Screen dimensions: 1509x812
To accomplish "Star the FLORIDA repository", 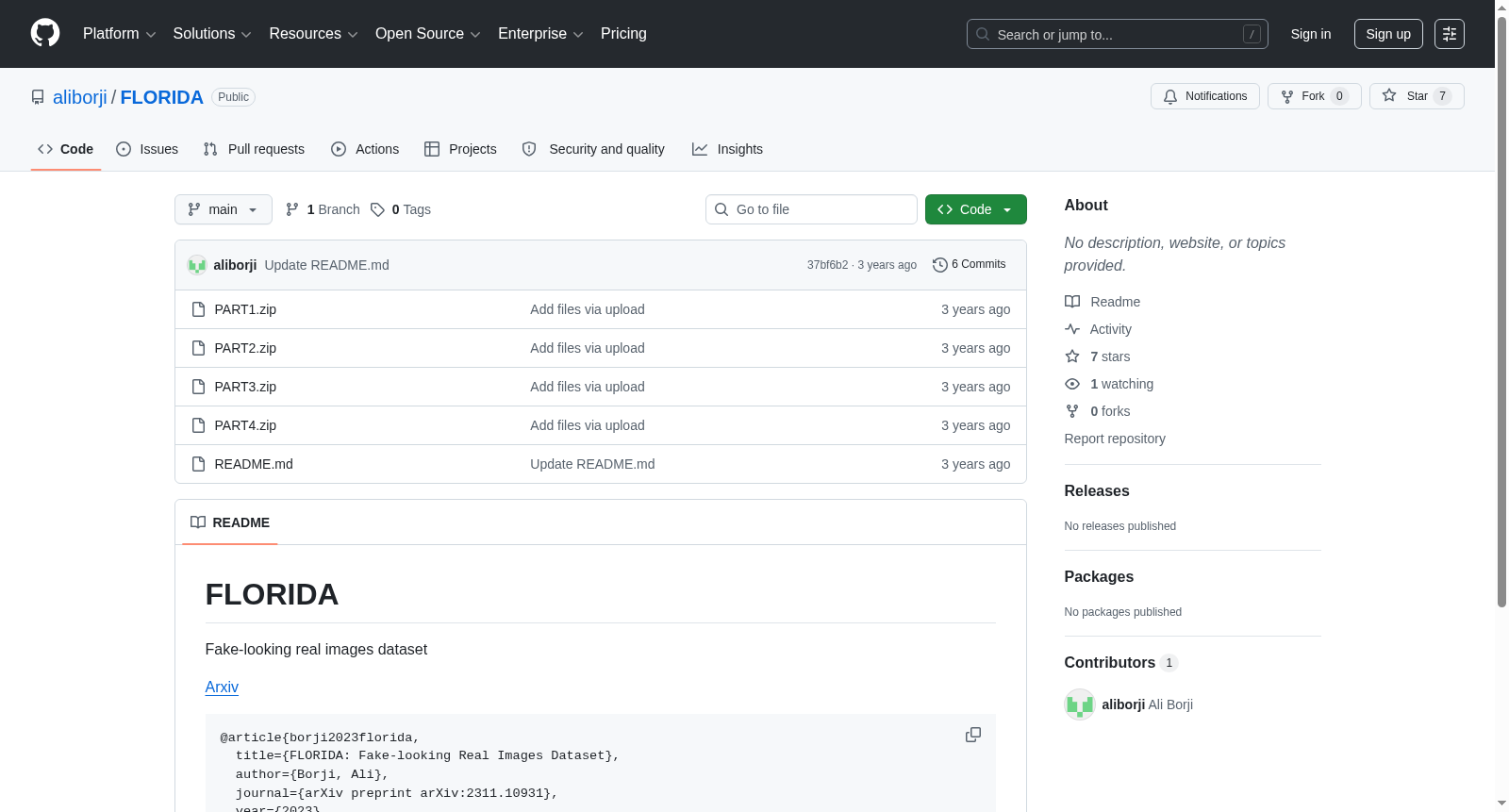I will click(1417, 96).
